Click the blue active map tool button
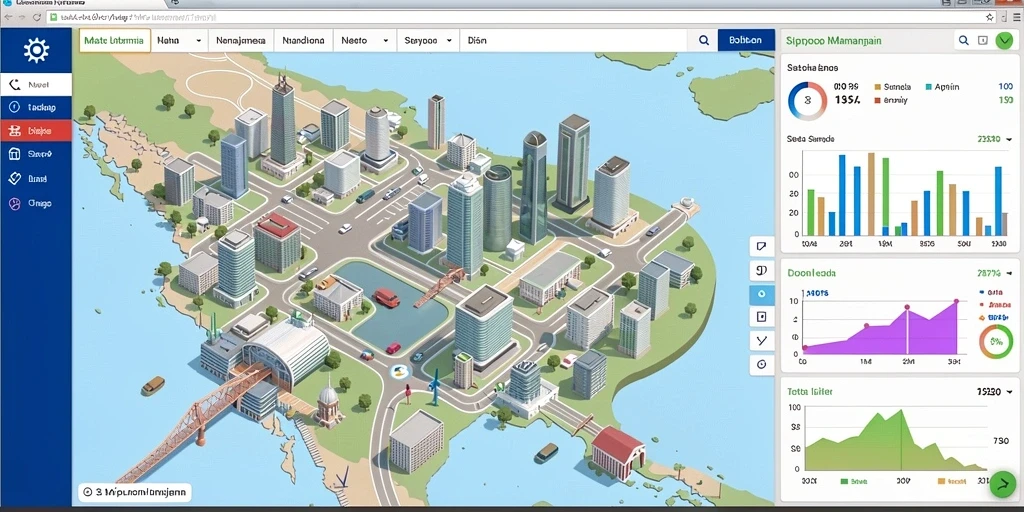 761,295
